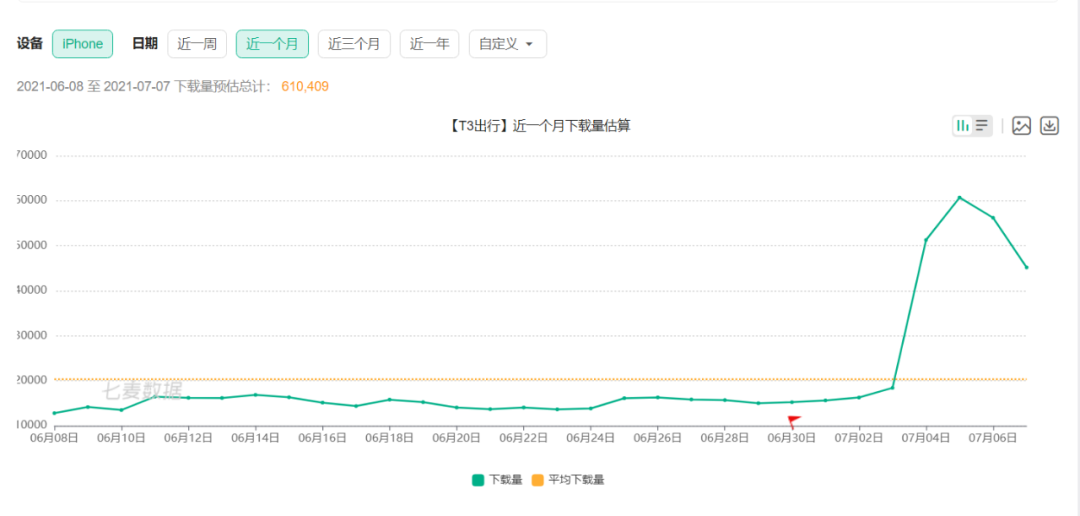The height and width of the screenshot is (516, 1080).
Task: Switch to list view icon
Action: click(x=982, y=126)
